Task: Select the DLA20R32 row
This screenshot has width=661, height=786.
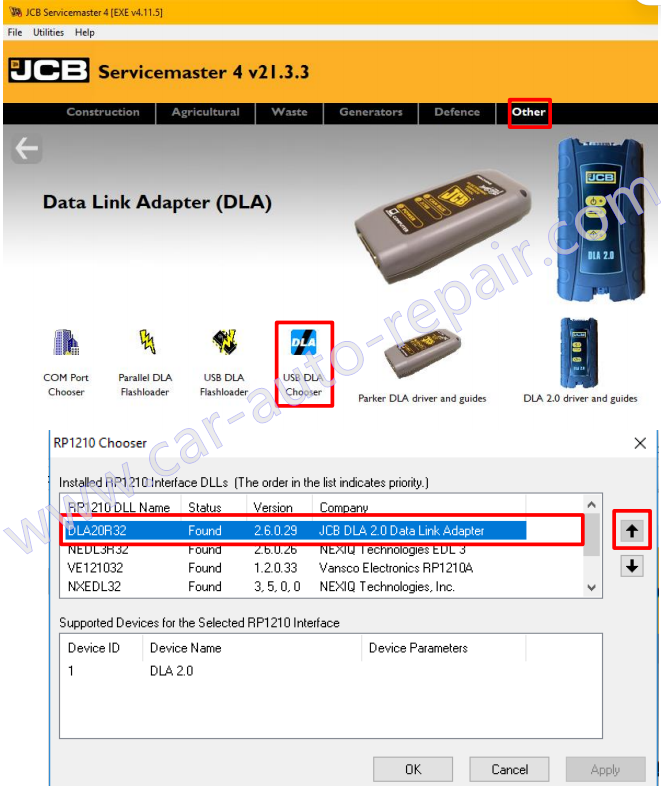Action: (x=296, y=530)
